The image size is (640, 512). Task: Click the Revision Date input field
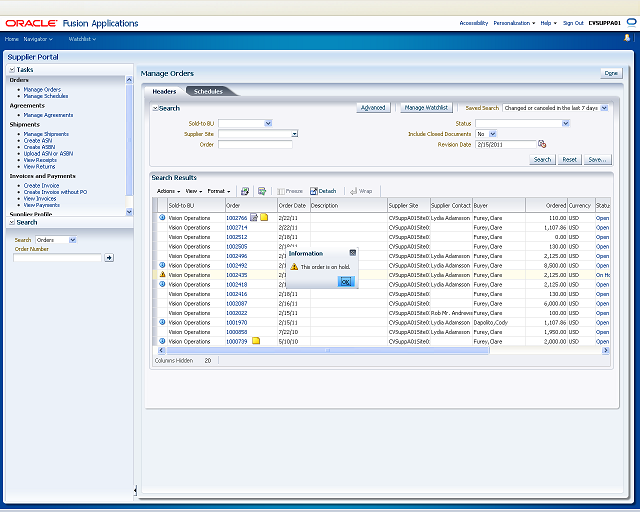click(x=505, y=145)
